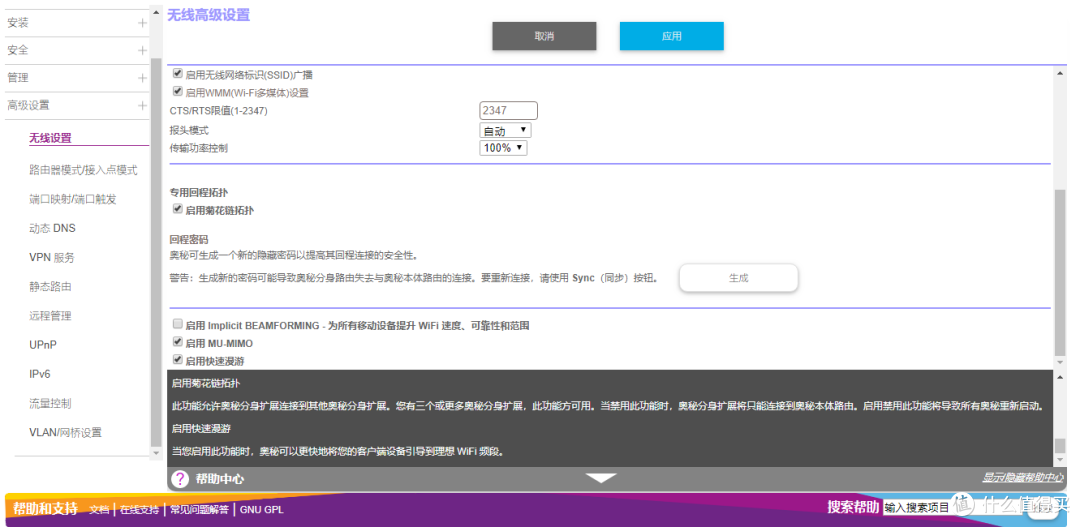
Task: Click the 帮助中心 question mark icon
Action: tap(180, 478)
